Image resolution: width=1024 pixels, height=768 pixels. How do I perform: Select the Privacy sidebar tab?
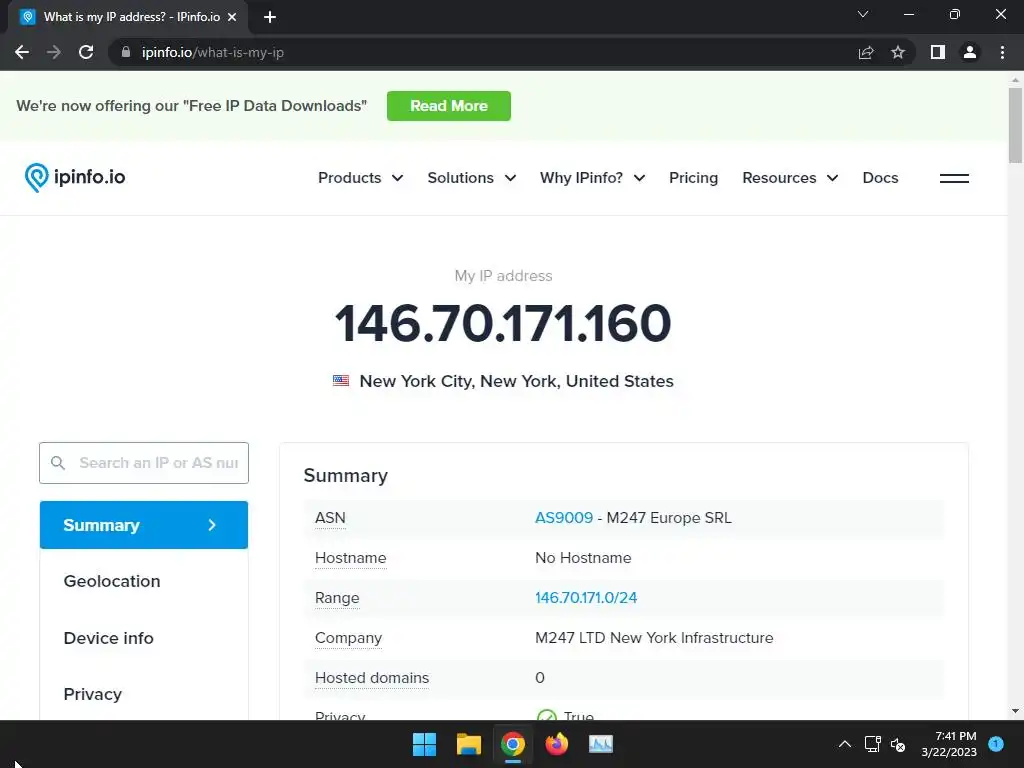(93, 694)
